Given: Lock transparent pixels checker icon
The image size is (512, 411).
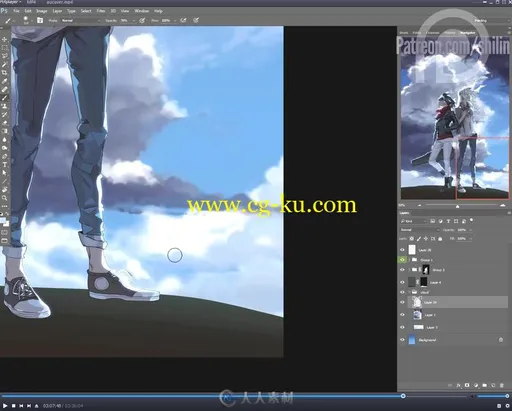Looking at the screenshot, I should pyautogui.click(x=412, y=239).
